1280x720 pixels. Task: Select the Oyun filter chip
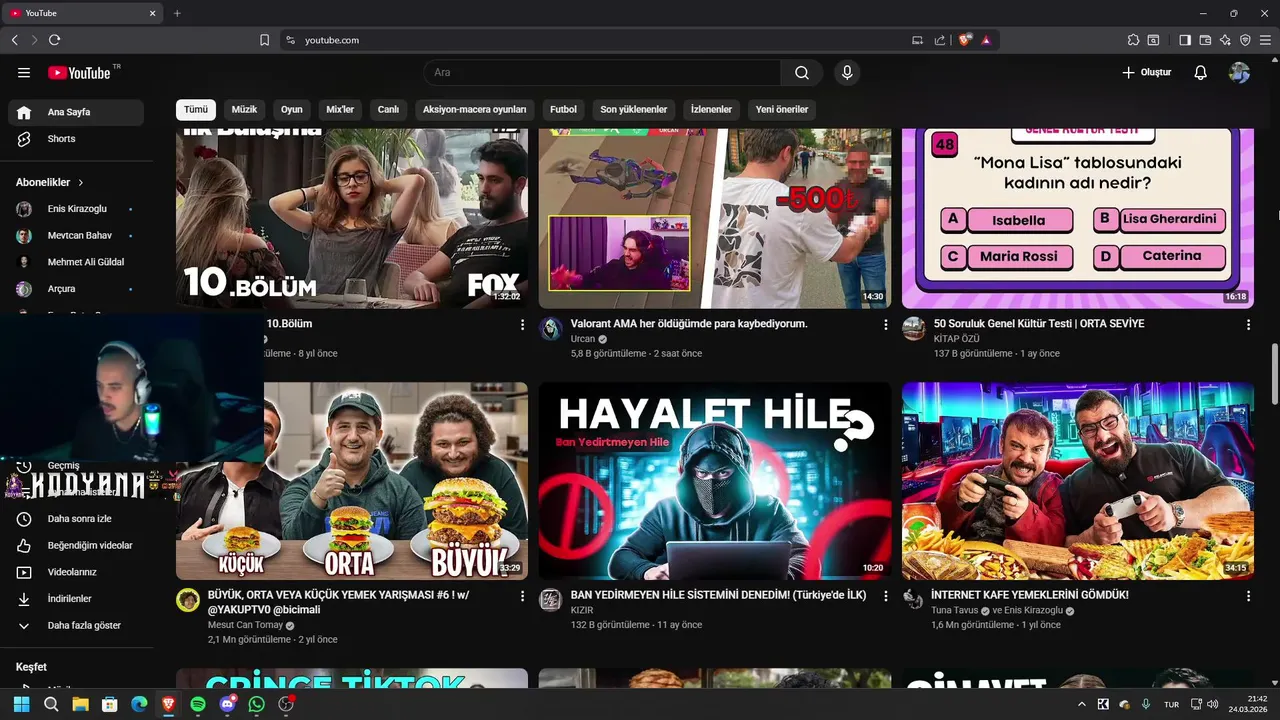(x=292, y=109)
